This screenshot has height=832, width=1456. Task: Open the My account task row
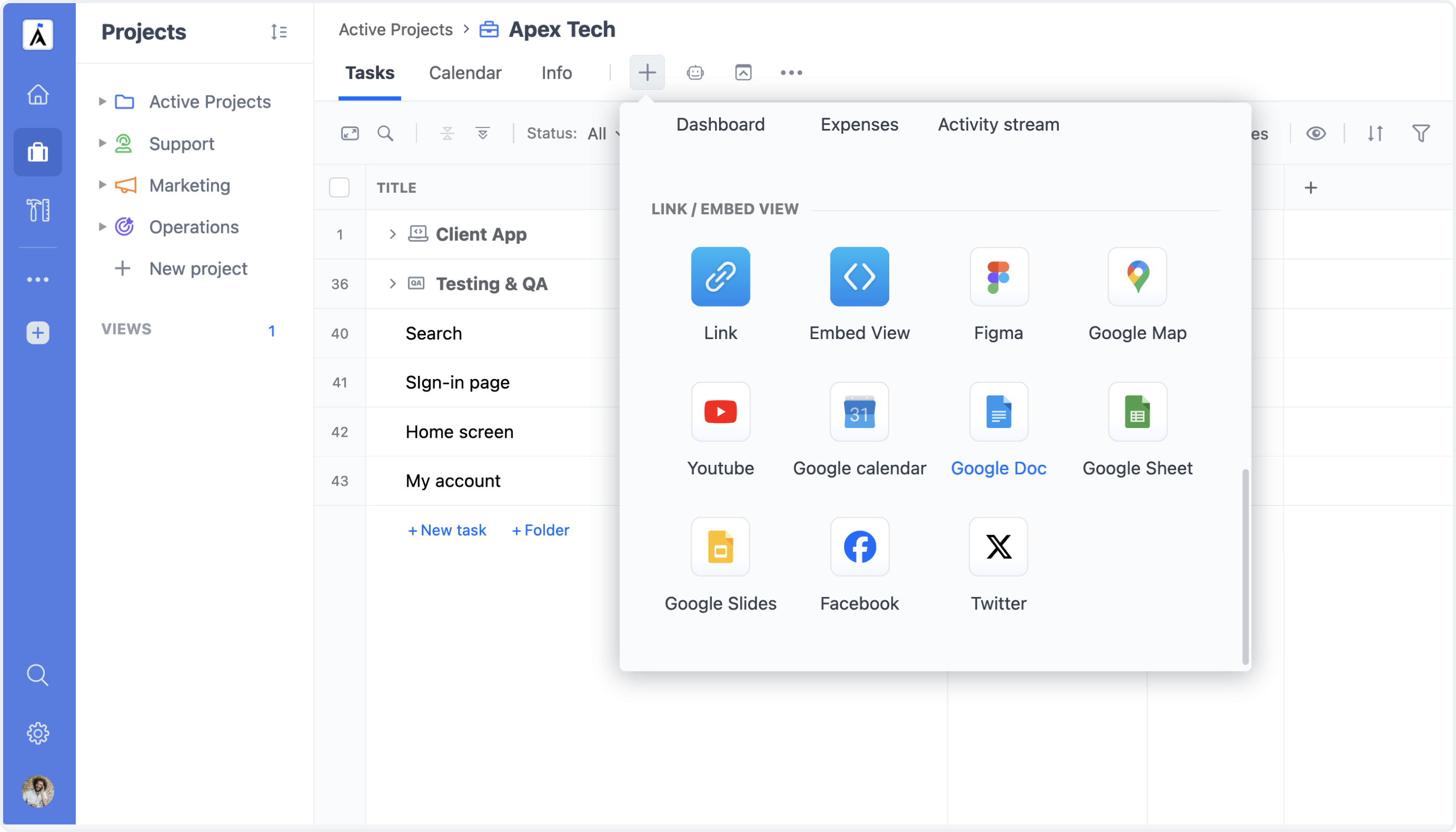(x=452, y=481)
